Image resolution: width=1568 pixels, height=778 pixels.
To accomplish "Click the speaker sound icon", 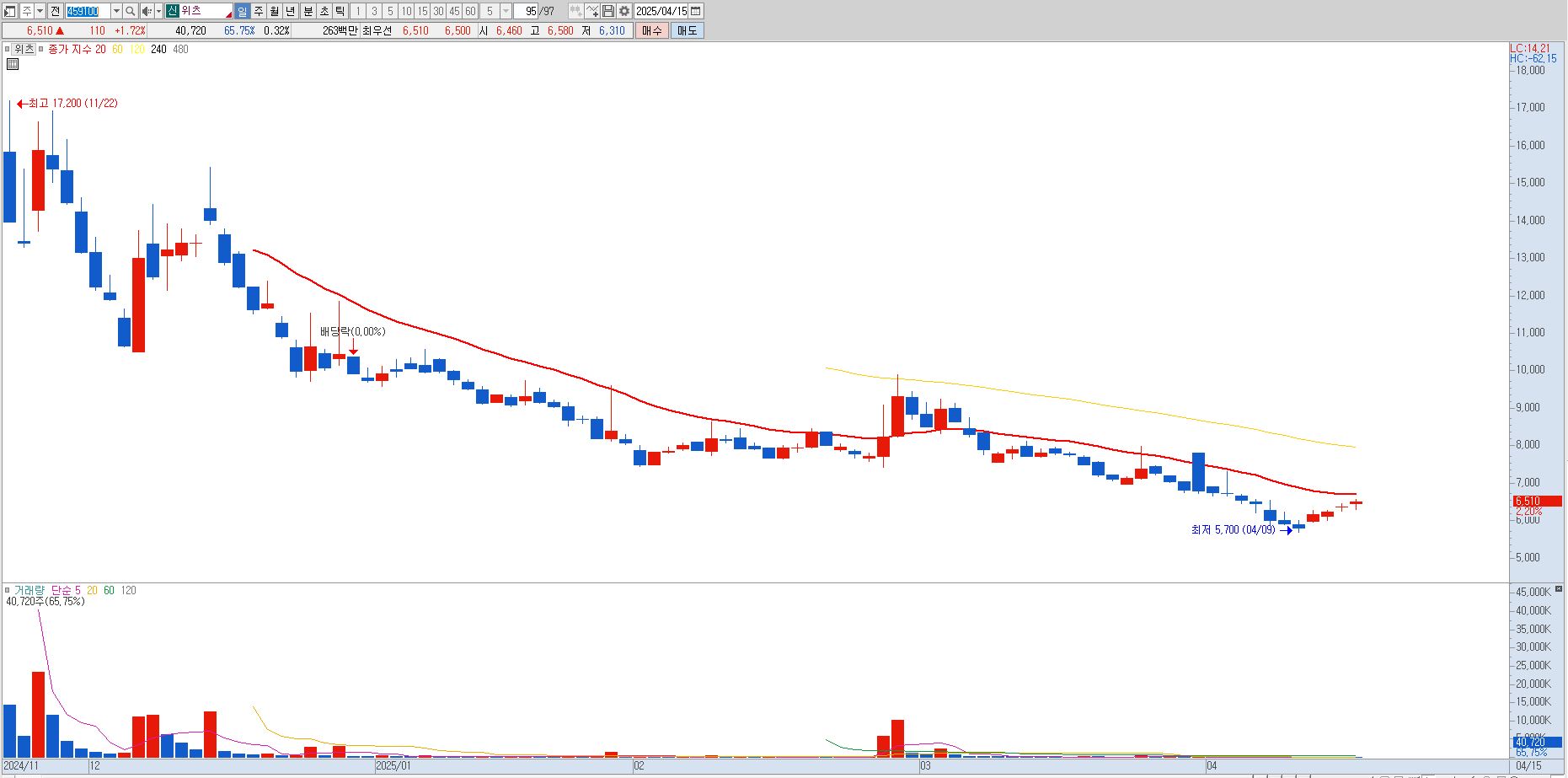I will [x=146, y=11].
